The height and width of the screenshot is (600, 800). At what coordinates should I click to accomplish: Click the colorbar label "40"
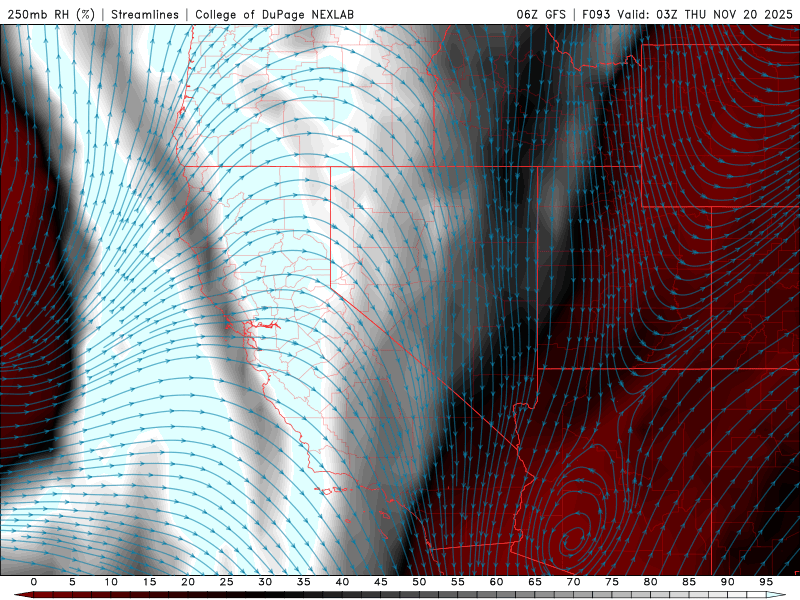click(x=342, y=582)
